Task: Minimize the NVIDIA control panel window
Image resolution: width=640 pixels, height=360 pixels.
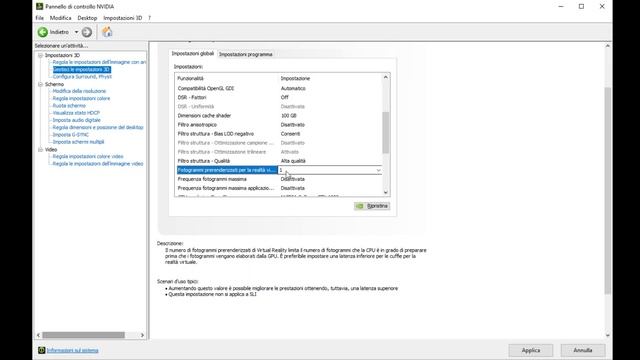Action: [x=561, y=6]
